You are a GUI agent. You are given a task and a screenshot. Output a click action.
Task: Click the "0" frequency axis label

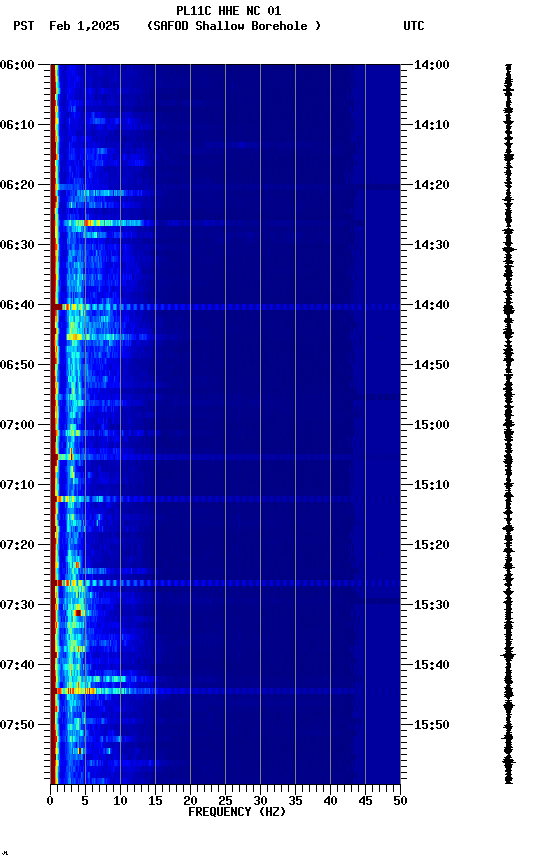click(50, 801)
